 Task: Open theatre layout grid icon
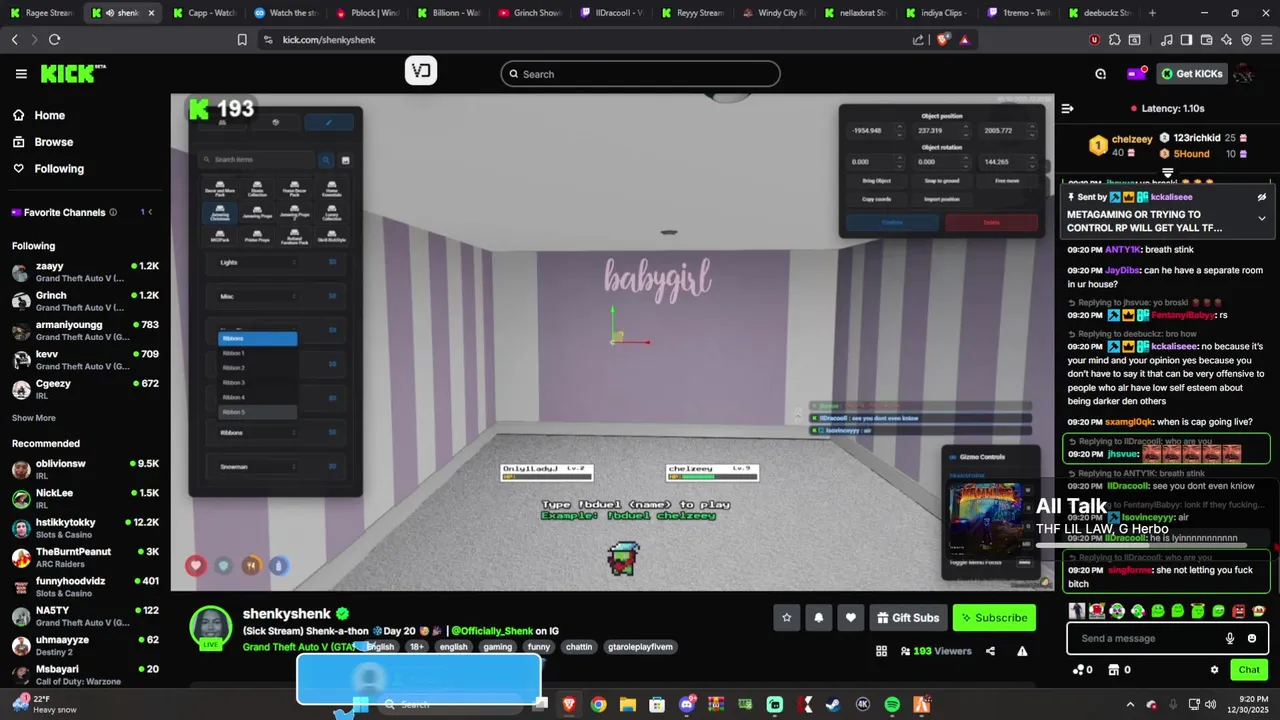881,651
